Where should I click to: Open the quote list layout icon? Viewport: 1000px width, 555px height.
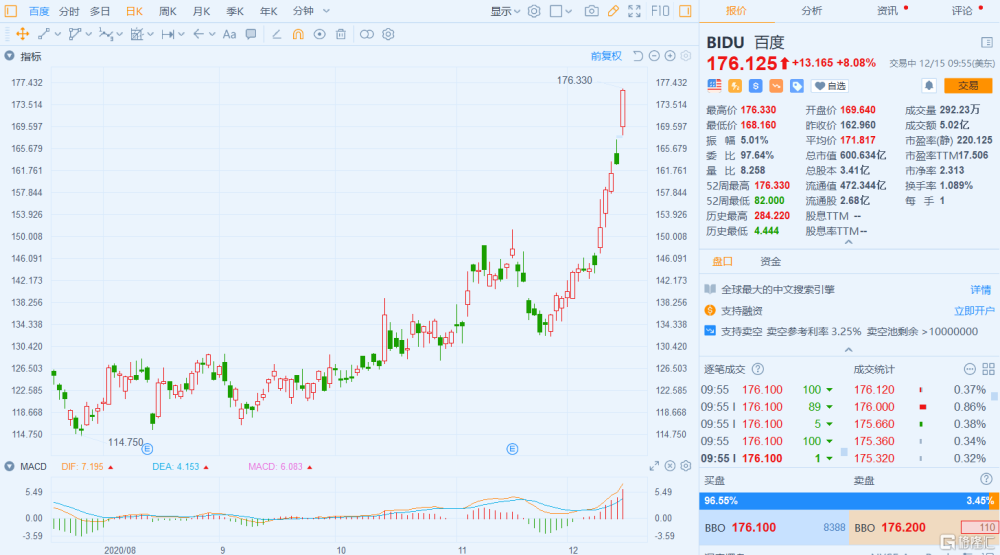click(x=987, y=43)
